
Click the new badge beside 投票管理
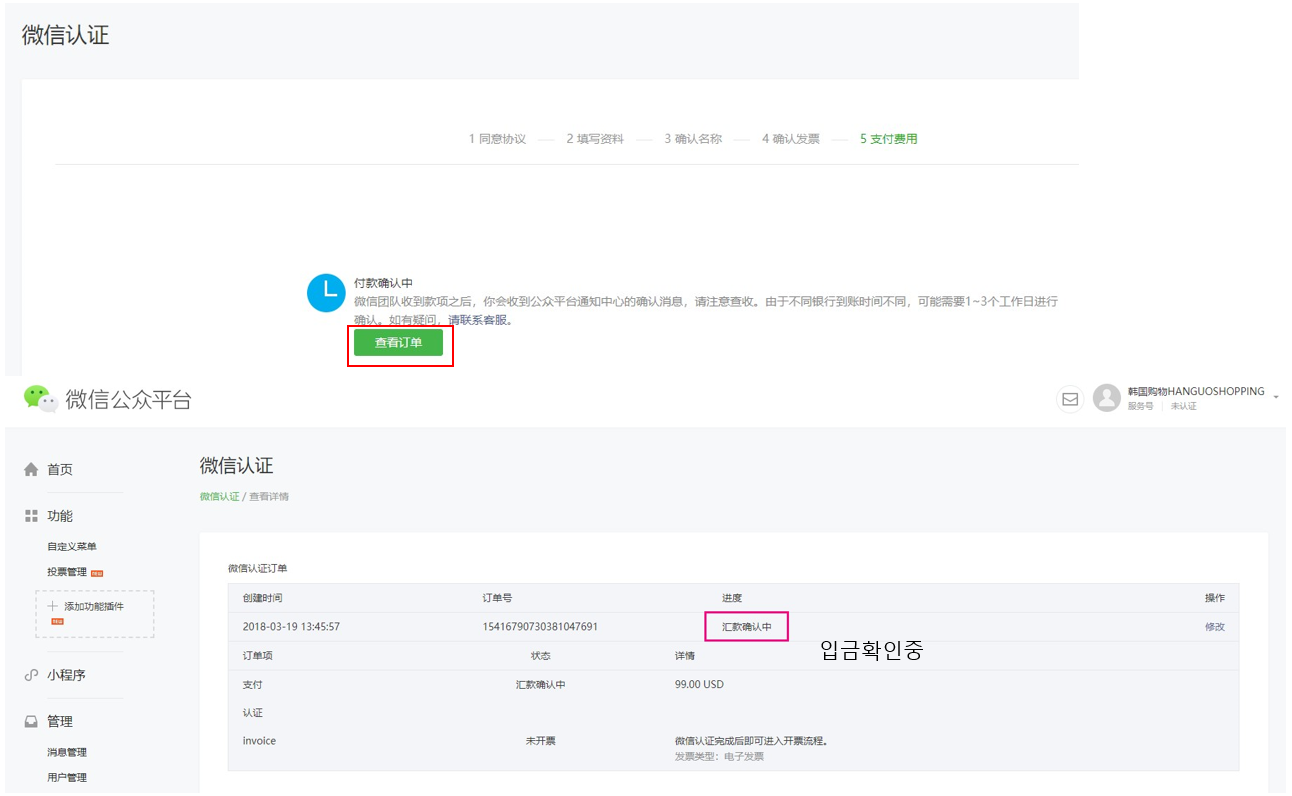pyautogui.click(x=97, y=573)
